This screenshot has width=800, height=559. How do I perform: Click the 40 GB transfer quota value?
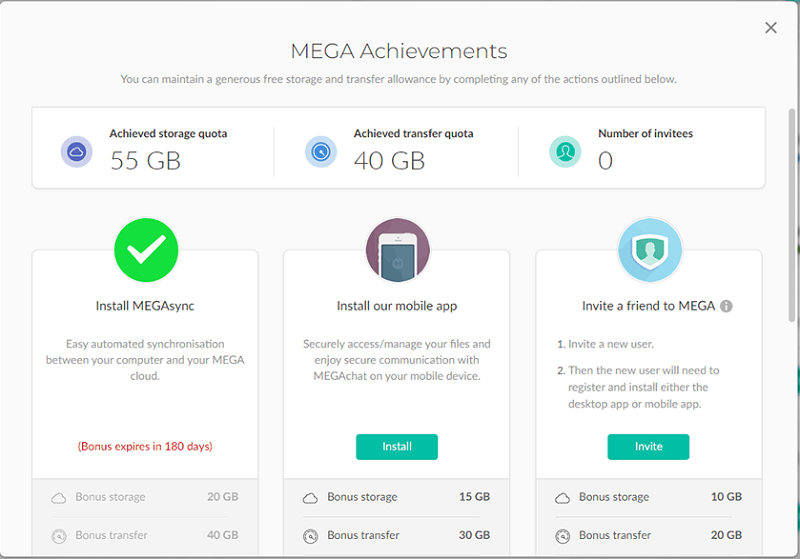(389, 160)
